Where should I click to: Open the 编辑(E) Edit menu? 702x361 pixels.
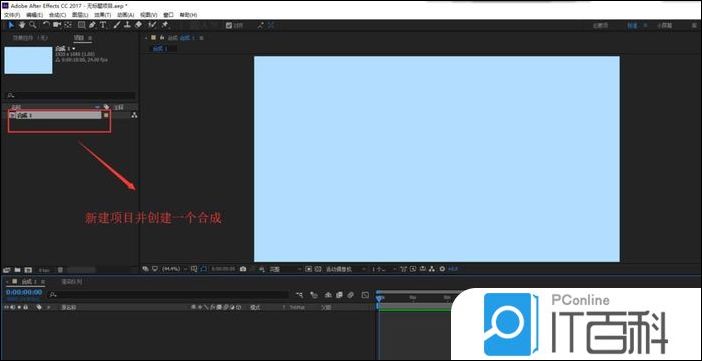coord(34,15)
